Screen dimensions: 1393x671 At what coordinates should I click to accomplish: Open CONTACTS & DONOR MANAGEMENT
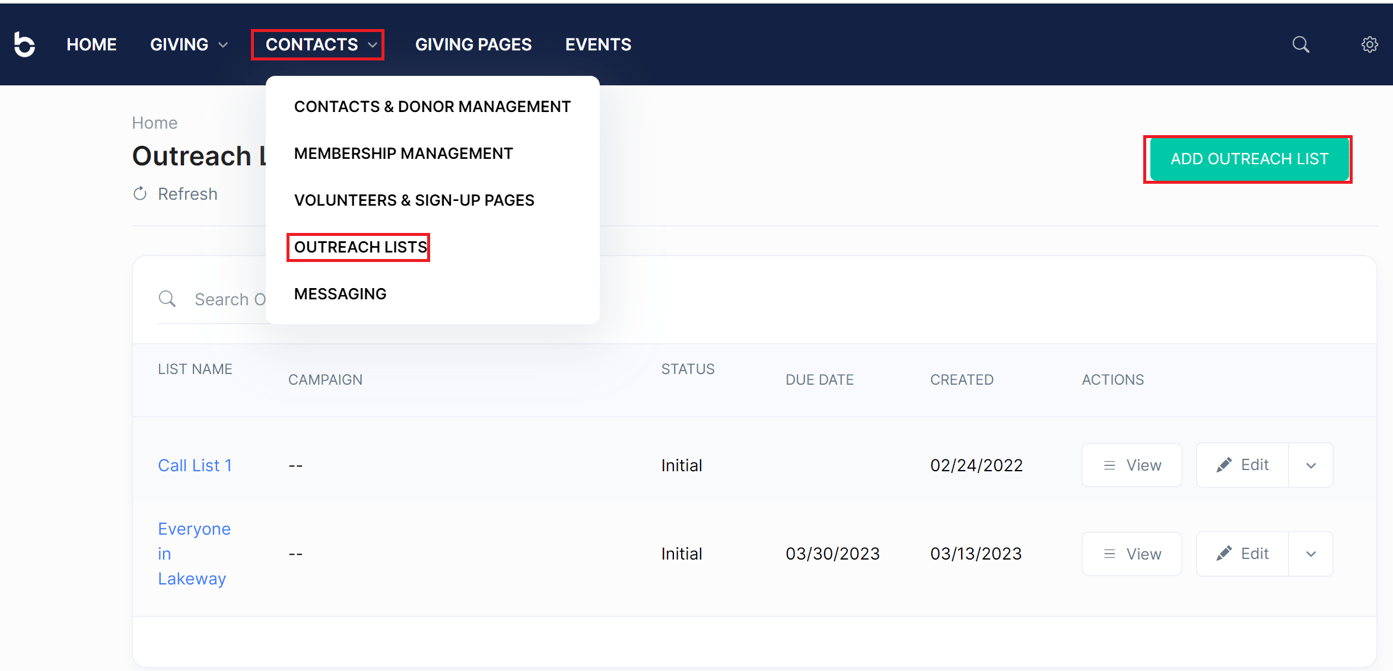coord(432,106)
